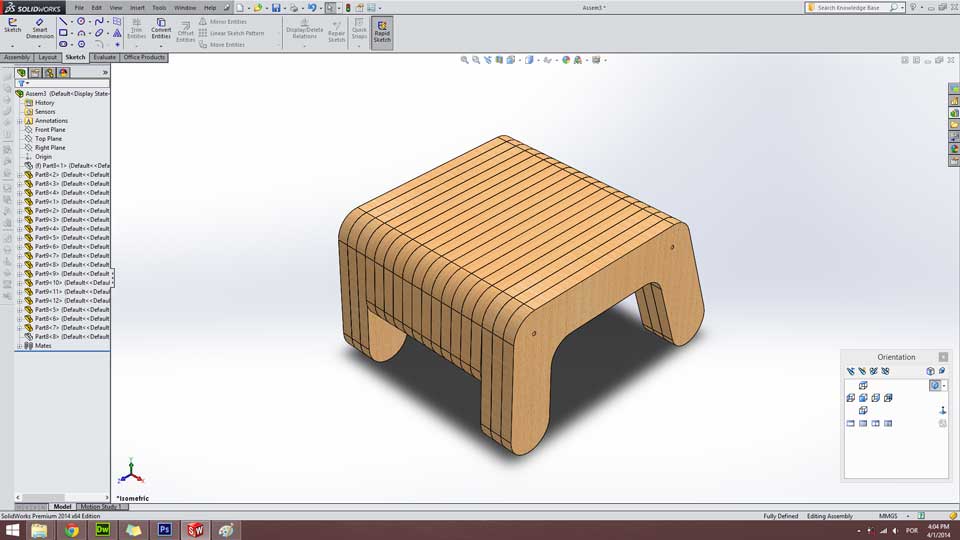Click the Convert Entities tool
960x540 pixels.
coord(161,29)
